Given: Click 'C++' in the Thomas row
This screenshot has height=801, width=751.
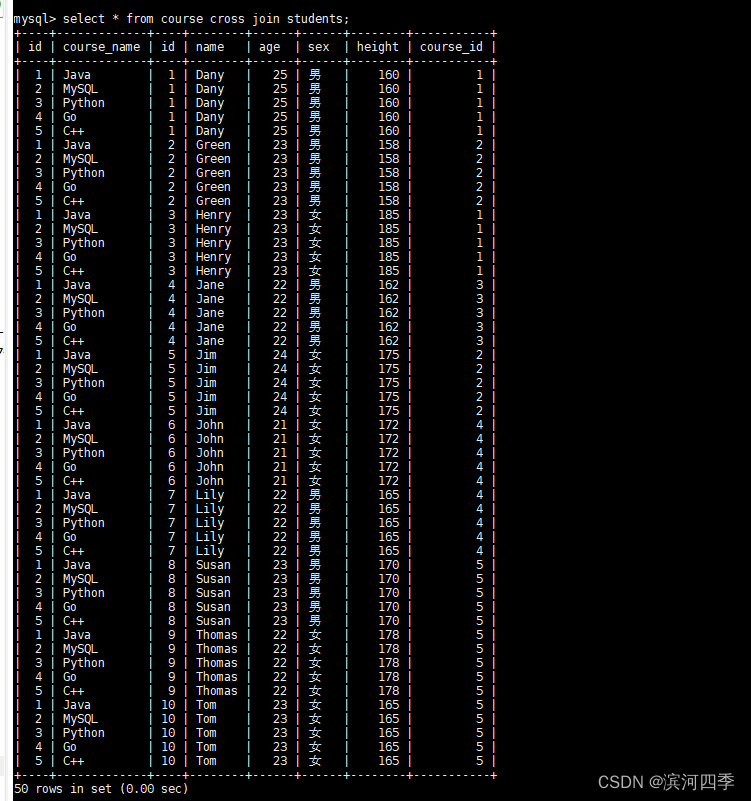Looking at the screenshot, I should [73, 691].
